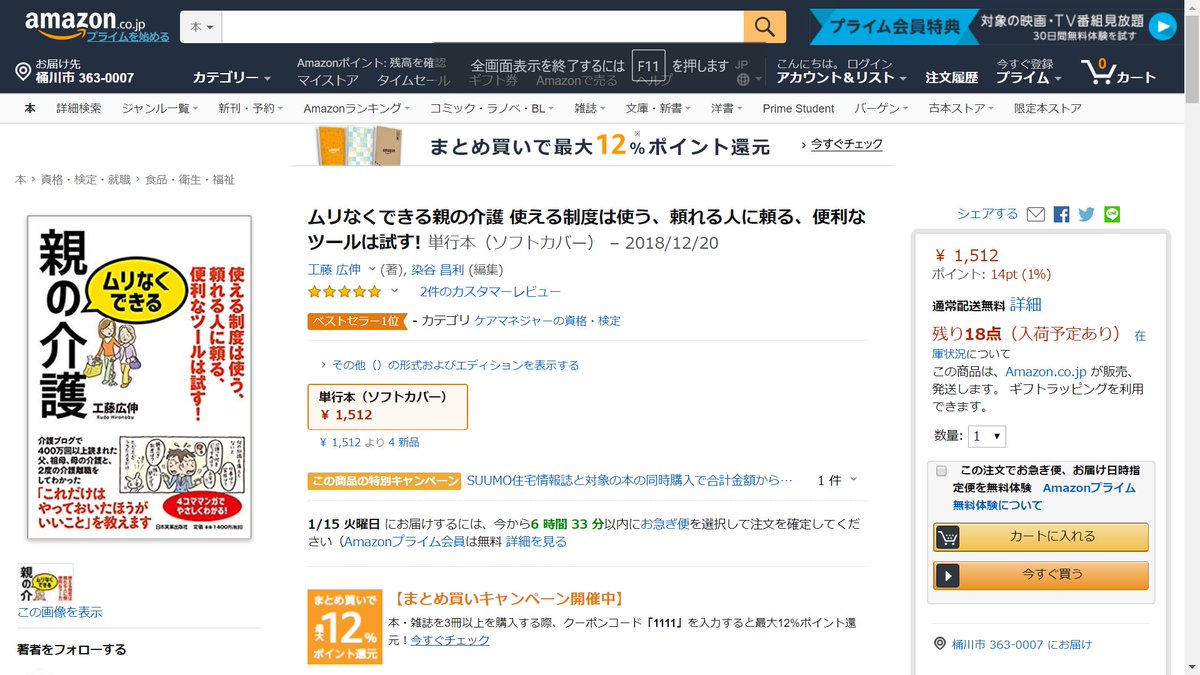Click the ベストセラー1位 badge
This screenshot has height=675, width=1200.
click(356, 321)
